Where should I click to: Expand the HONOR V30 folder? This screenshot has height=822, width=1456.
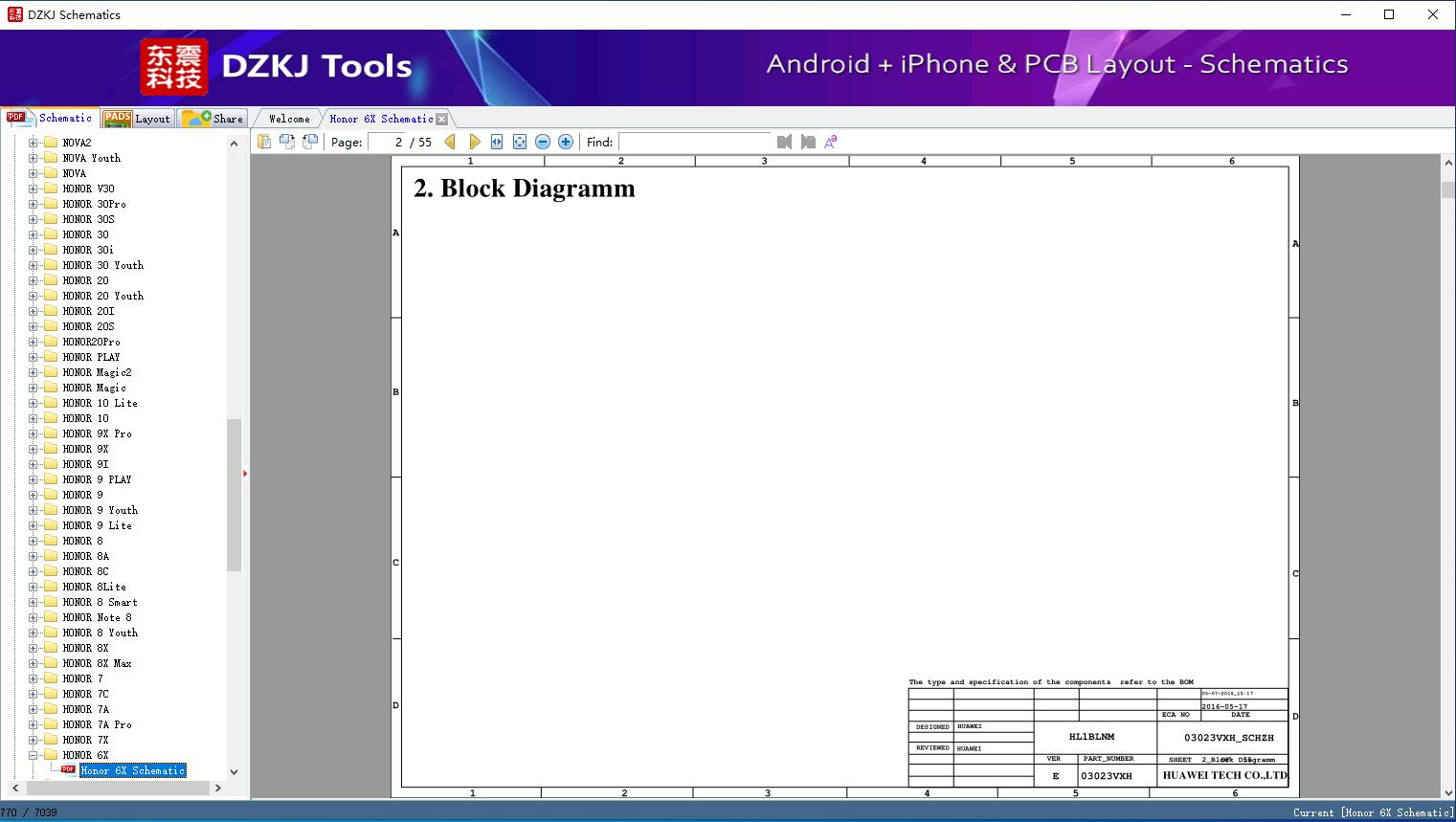[x=34, y=189]
